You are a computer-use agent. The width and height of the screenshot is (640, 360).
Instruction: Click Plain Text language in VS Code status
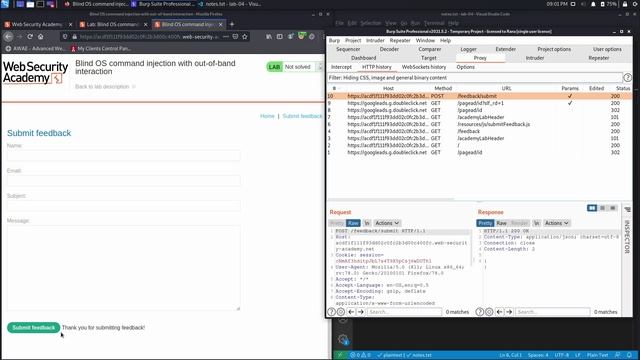click(598, 355)
